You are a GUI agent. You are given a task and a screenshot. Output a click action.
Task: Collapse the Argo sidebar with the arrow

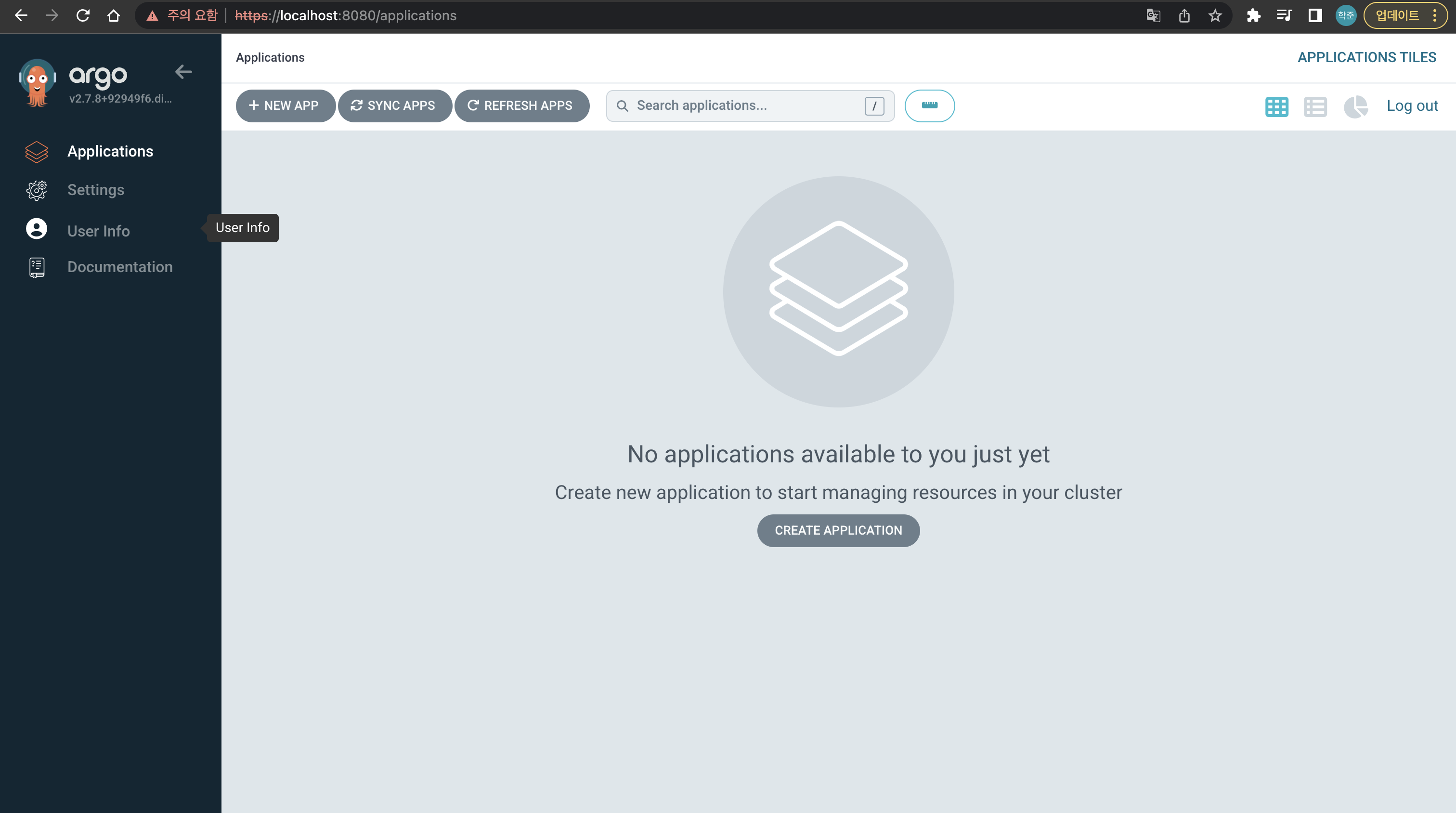tap(183, 72)
